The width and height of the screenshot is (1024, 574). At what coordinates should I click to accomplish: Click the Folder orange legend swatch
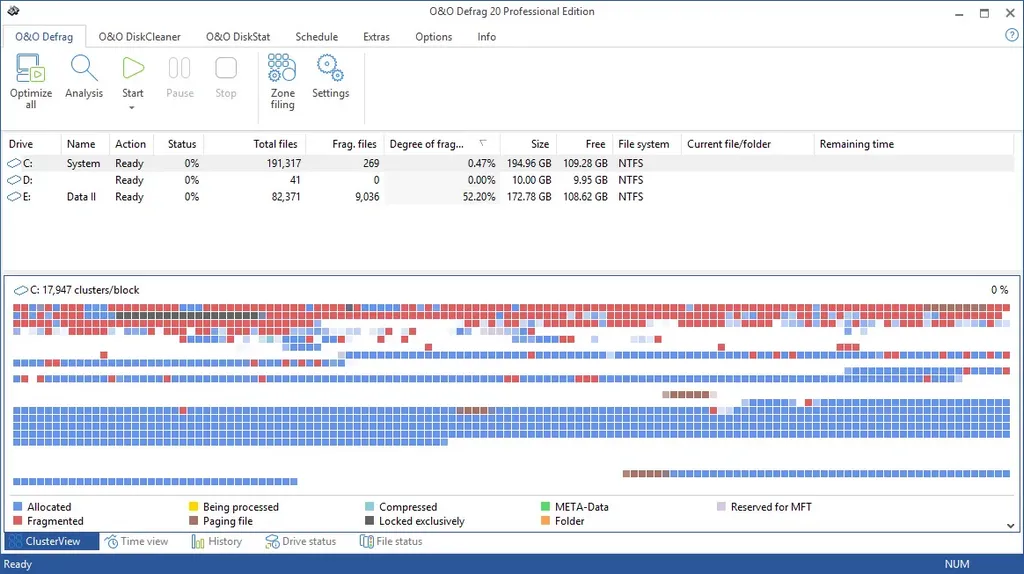[x=545, y=520]
